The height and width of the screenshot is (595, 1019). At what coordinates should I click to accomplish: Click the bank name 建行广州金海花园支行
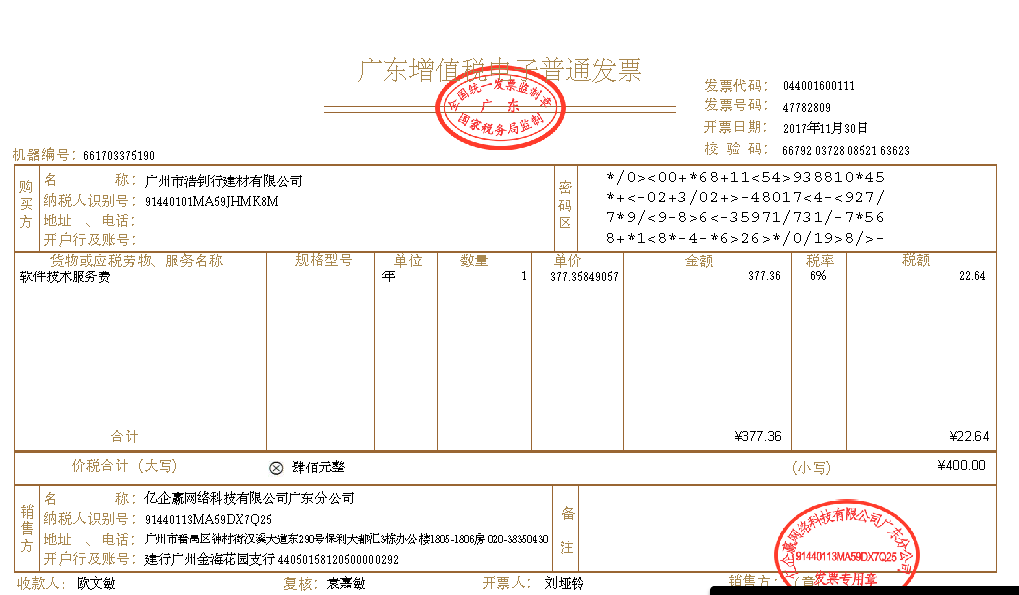(209, 559)
